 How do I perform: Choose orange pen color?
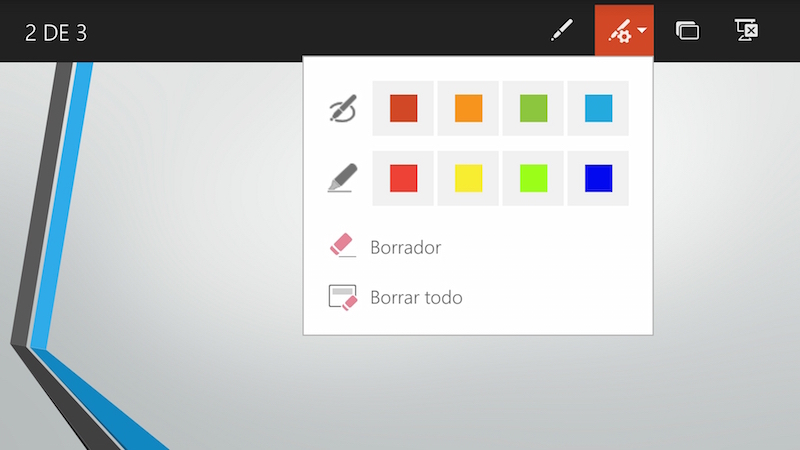click(x=468, y=108)
